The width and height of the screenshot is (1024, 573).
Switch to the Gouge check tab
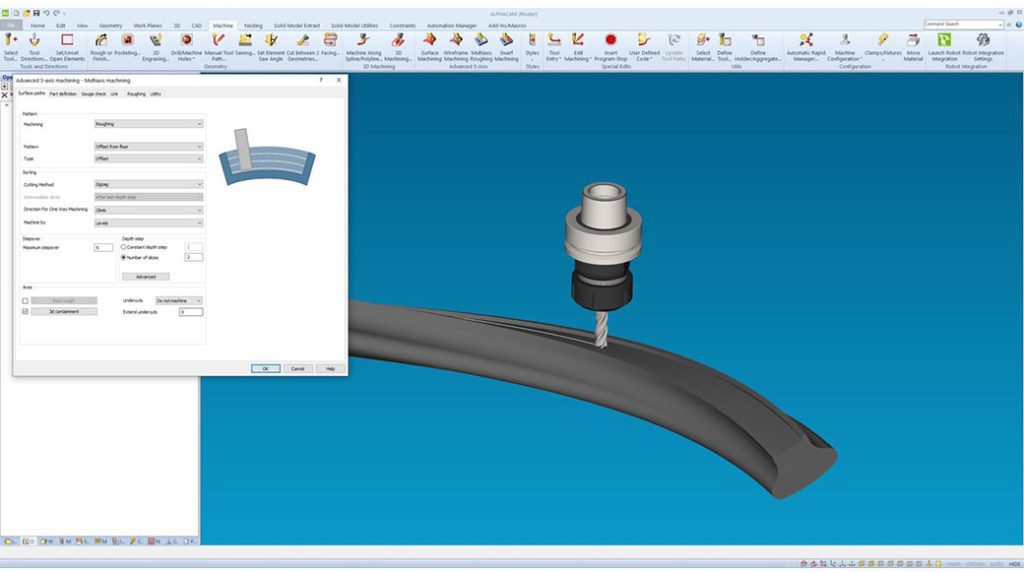click(x=93, y=94)
